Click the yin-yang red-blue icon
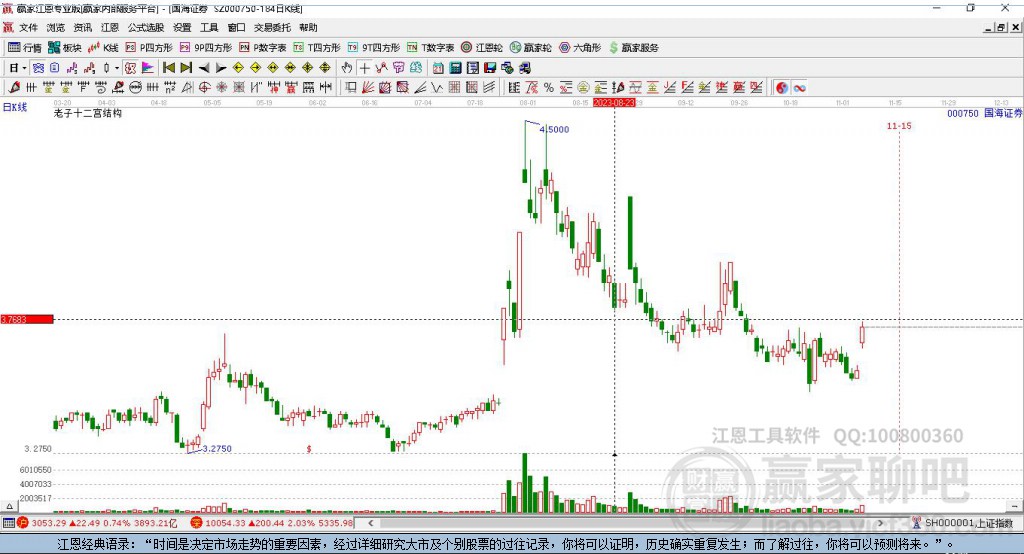The width and height of the screenshot is (1024, 554). click(782, 88)
